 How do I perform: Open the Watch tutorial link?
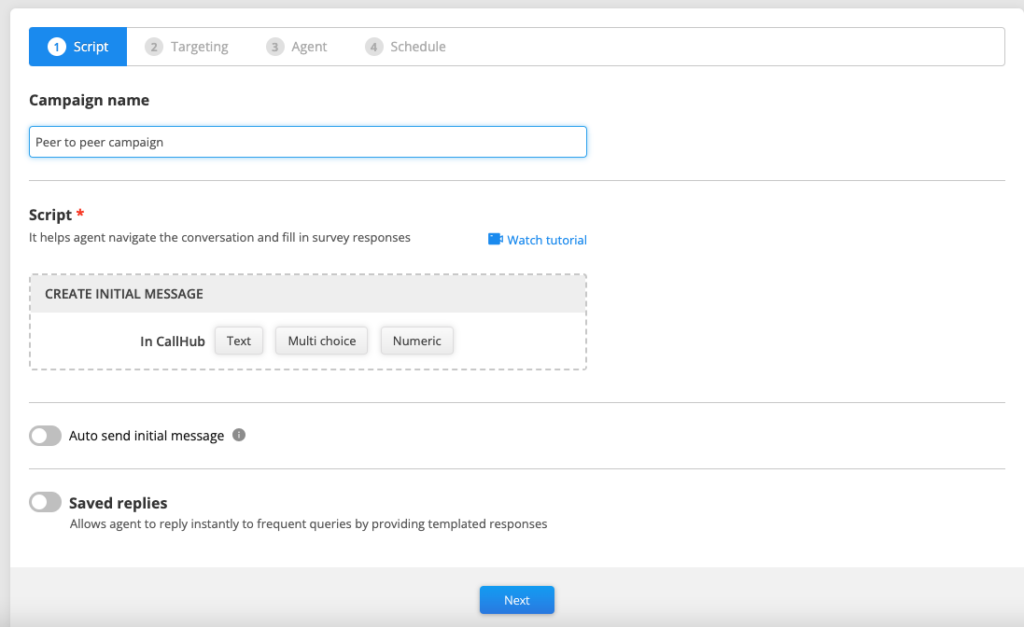pyautogui.click(x=537, y=240)
